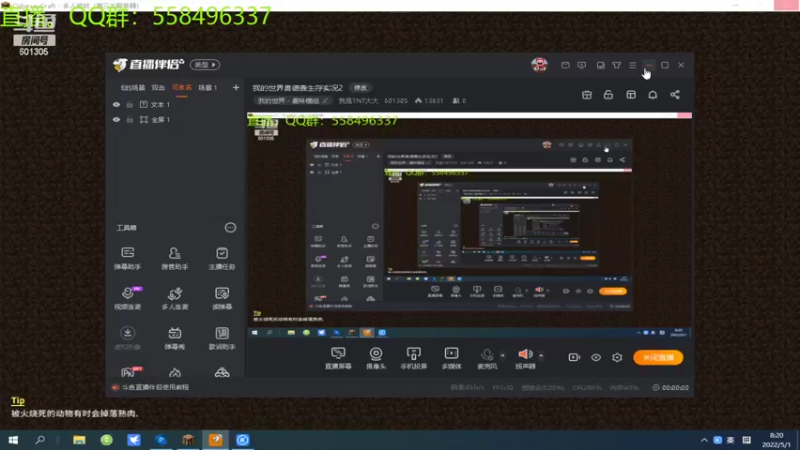The height and width of the screenshot is (450, 800).
Task: Switch to 我的场景 scene tab
Action: (133, 88)
